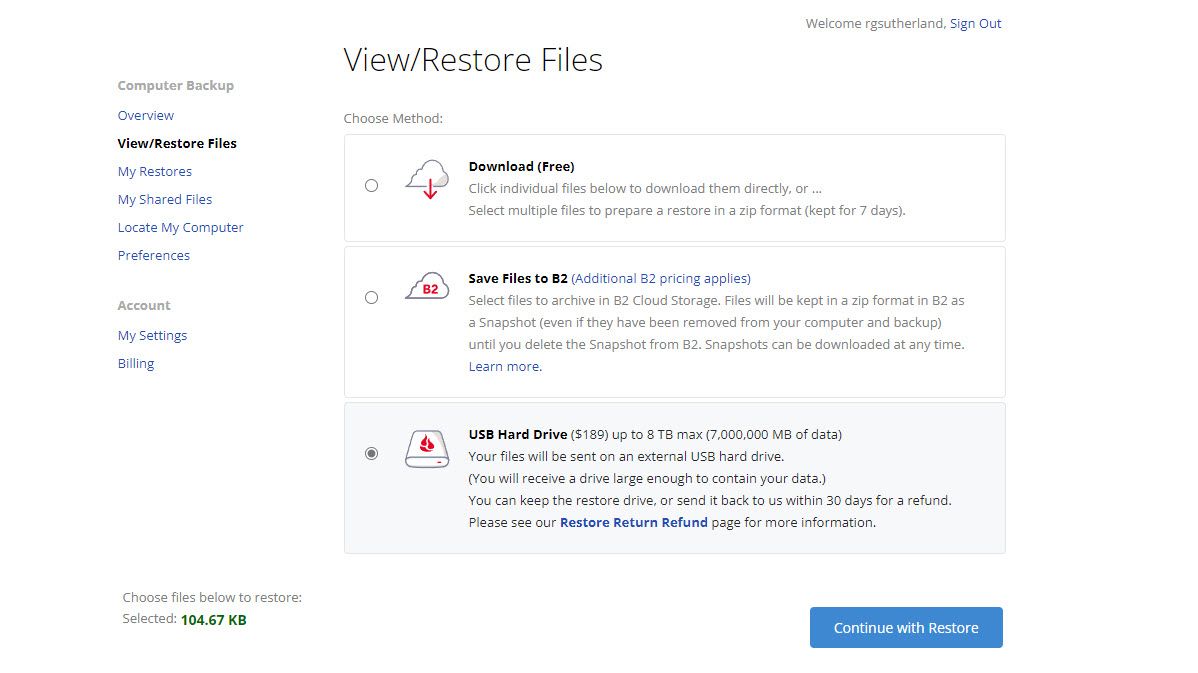This screenshot has height=673, width=1198.
Task: Open the Billing page
Action: click(x=136, y=364)
